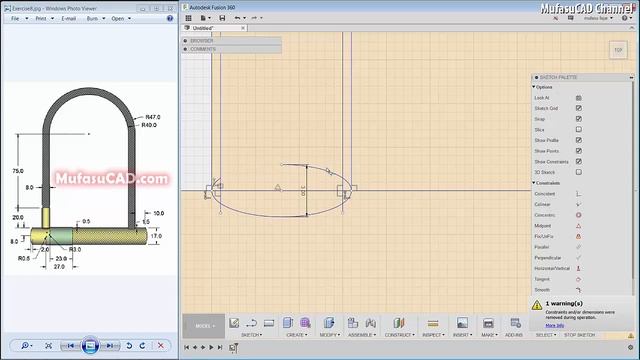Open Print menu in Windows Photo Viewer
This screenshot has width=640, height=360.
44,18
